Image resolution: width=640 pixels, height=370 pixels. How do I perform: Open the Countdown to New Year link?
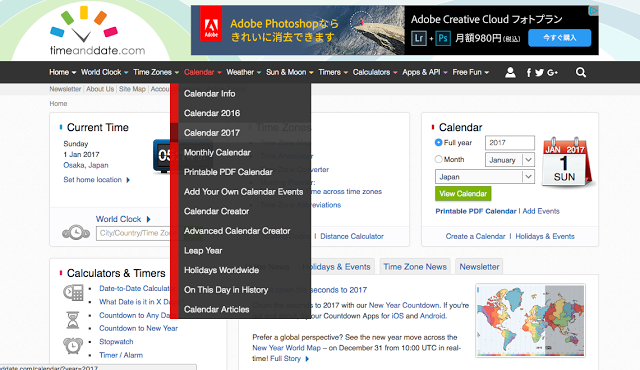click(x=138, y=328)
